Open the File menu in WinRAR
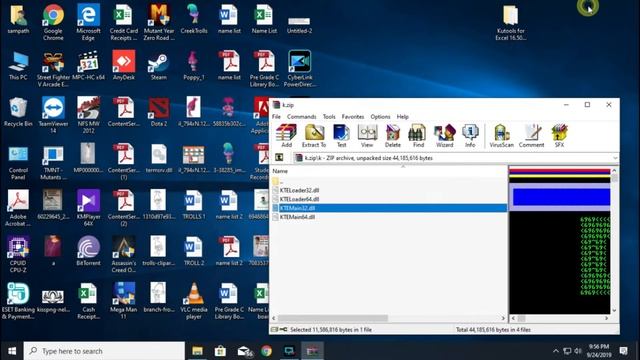 276,117
